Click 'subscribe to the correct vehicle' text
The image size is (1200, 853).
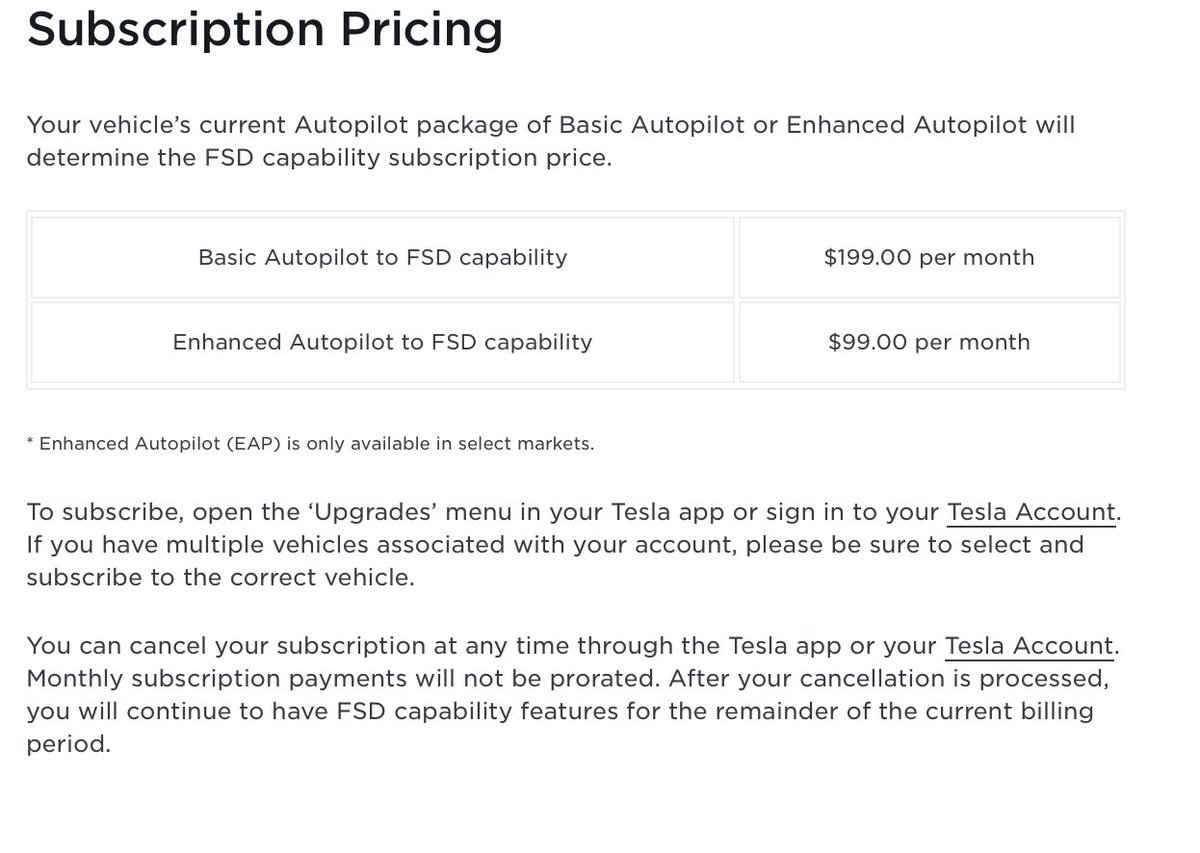coord(220,578)
